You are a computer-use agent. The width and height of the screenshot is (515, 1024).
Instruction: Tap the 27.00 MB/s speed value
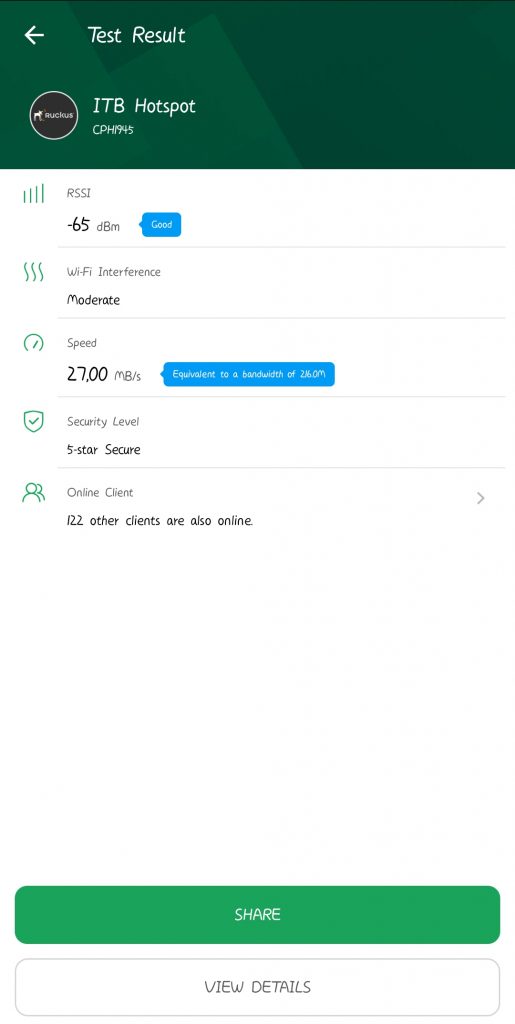pyautogui.click(x=104, y=374)
